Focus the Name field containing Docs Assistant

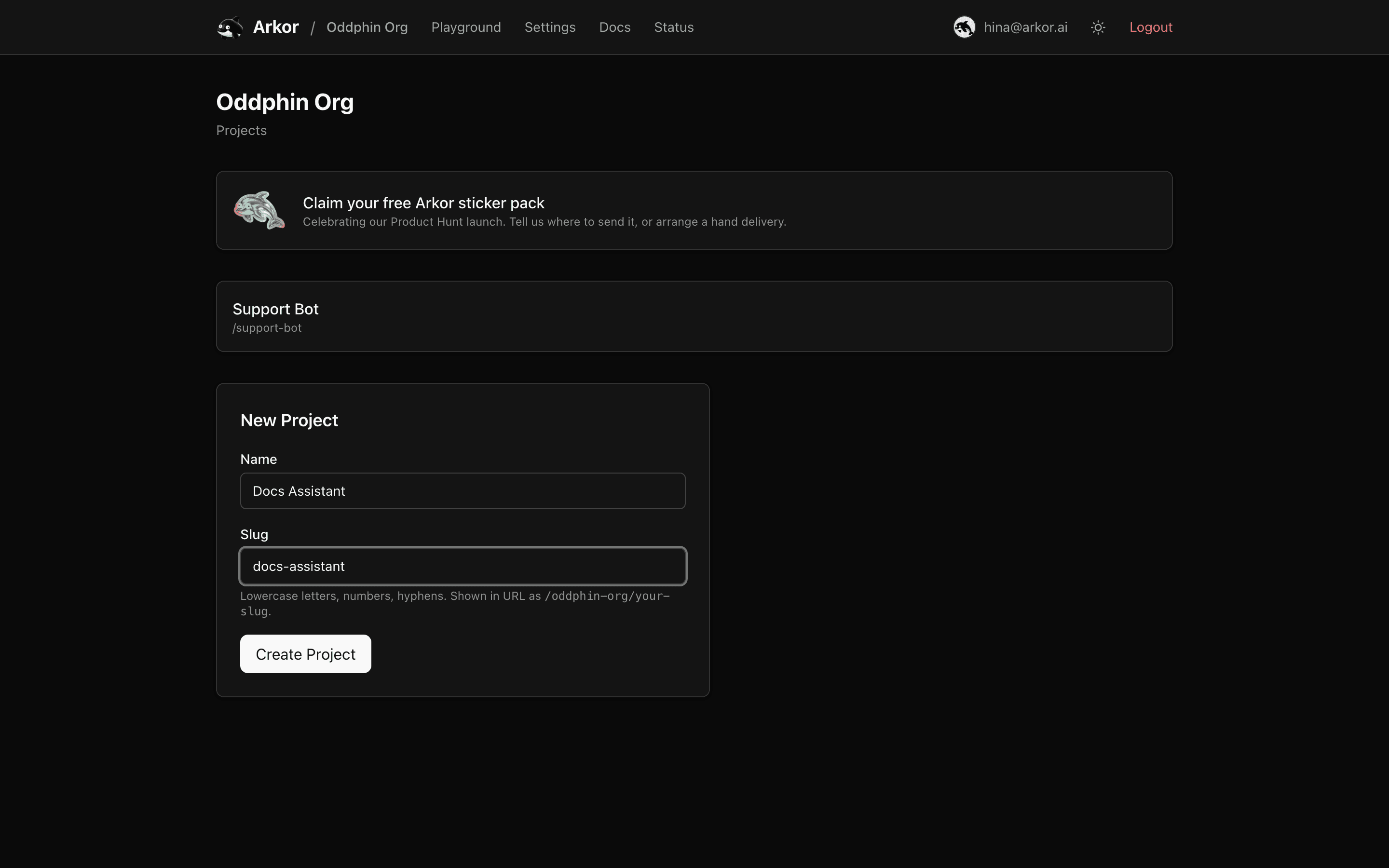pos(463,491)
